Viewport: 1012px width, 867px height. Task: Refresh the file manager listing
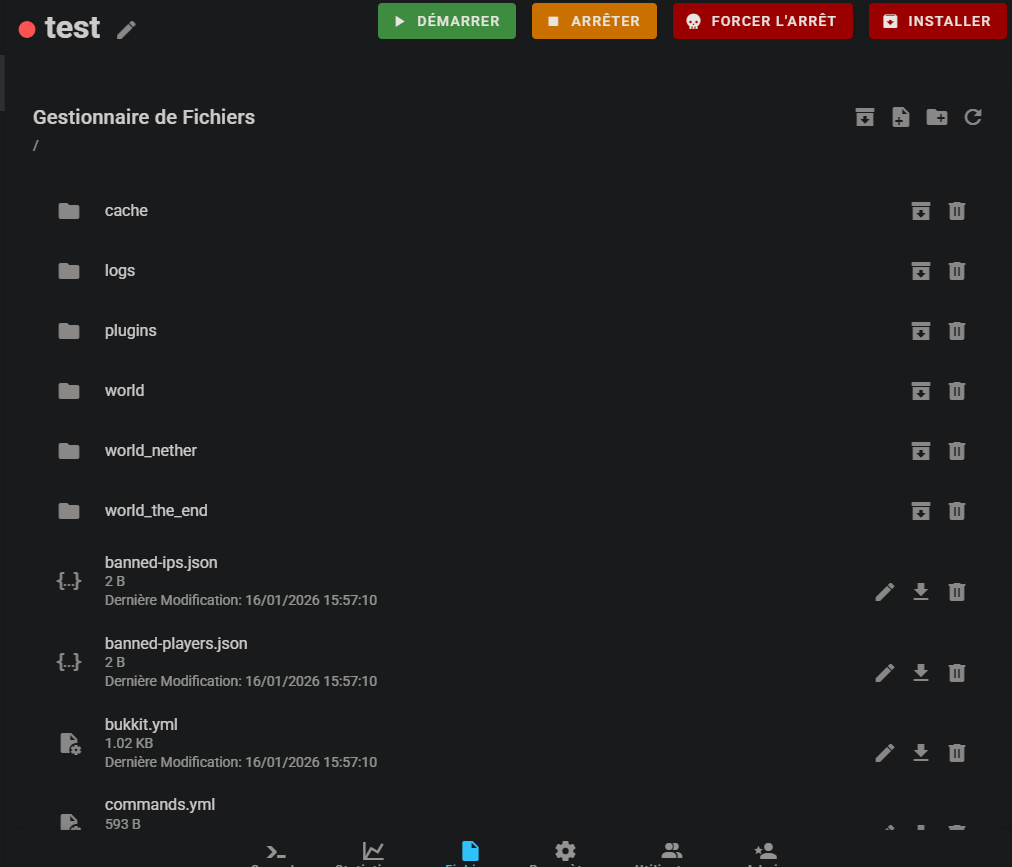coord(973,117)
